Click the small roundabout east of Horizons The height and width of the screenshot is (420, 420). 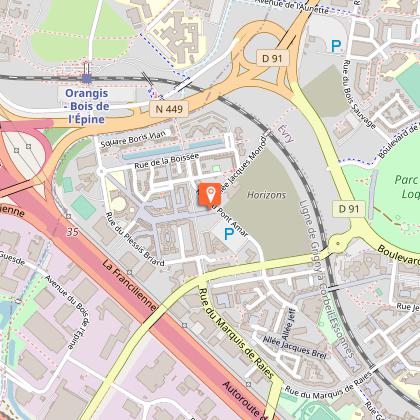(338, 243)
